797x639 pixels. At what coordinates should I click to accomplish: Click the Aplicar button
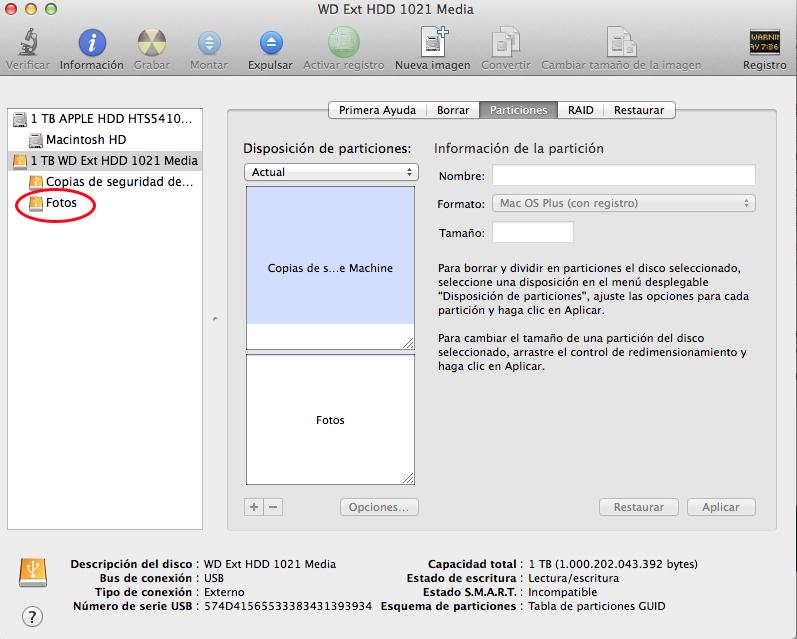click(720, 507)
